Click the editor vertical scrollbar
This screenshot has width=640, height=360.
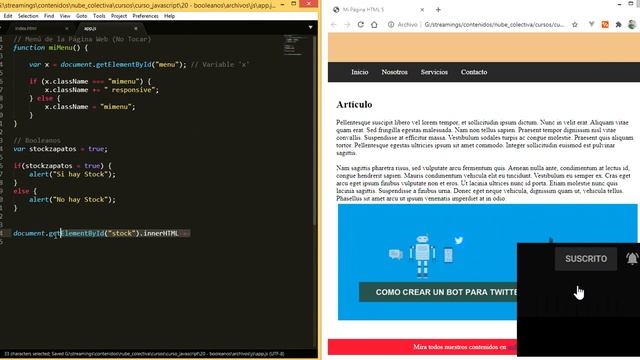(x=315, y=131)
